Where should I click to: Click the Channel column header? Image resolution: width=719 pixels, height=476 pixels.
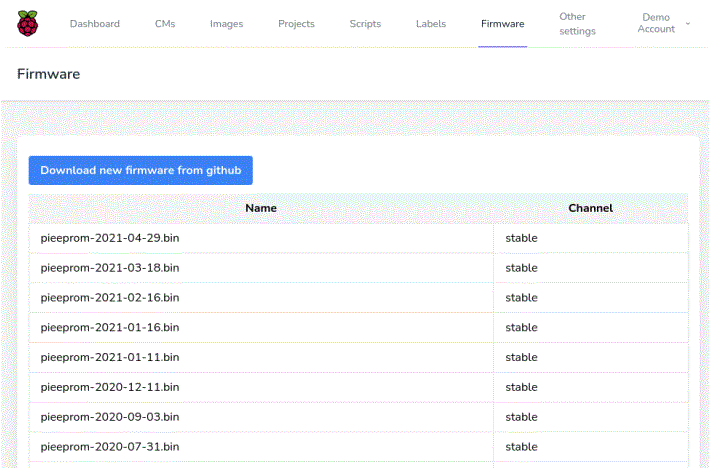coord(590,208)
